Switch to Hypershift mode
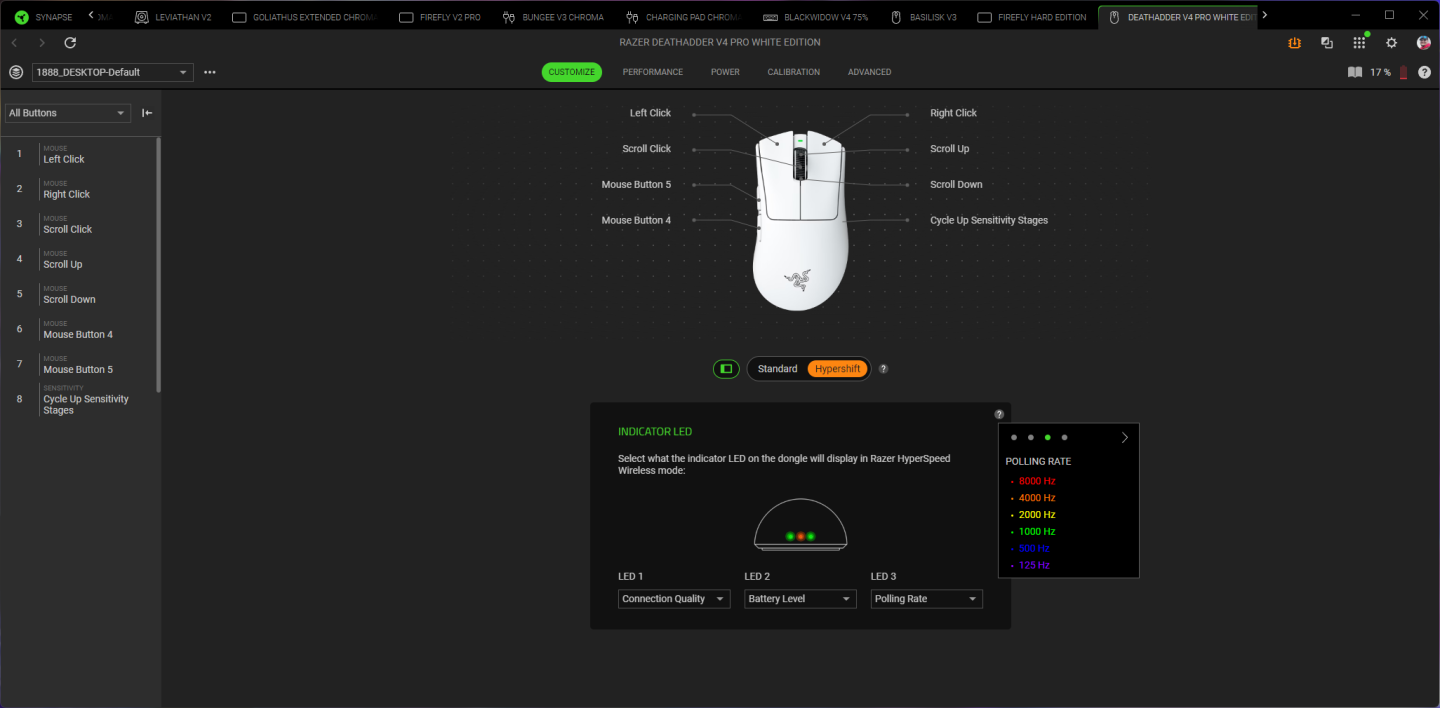The image size is (1440, 708). coord(837,369)
